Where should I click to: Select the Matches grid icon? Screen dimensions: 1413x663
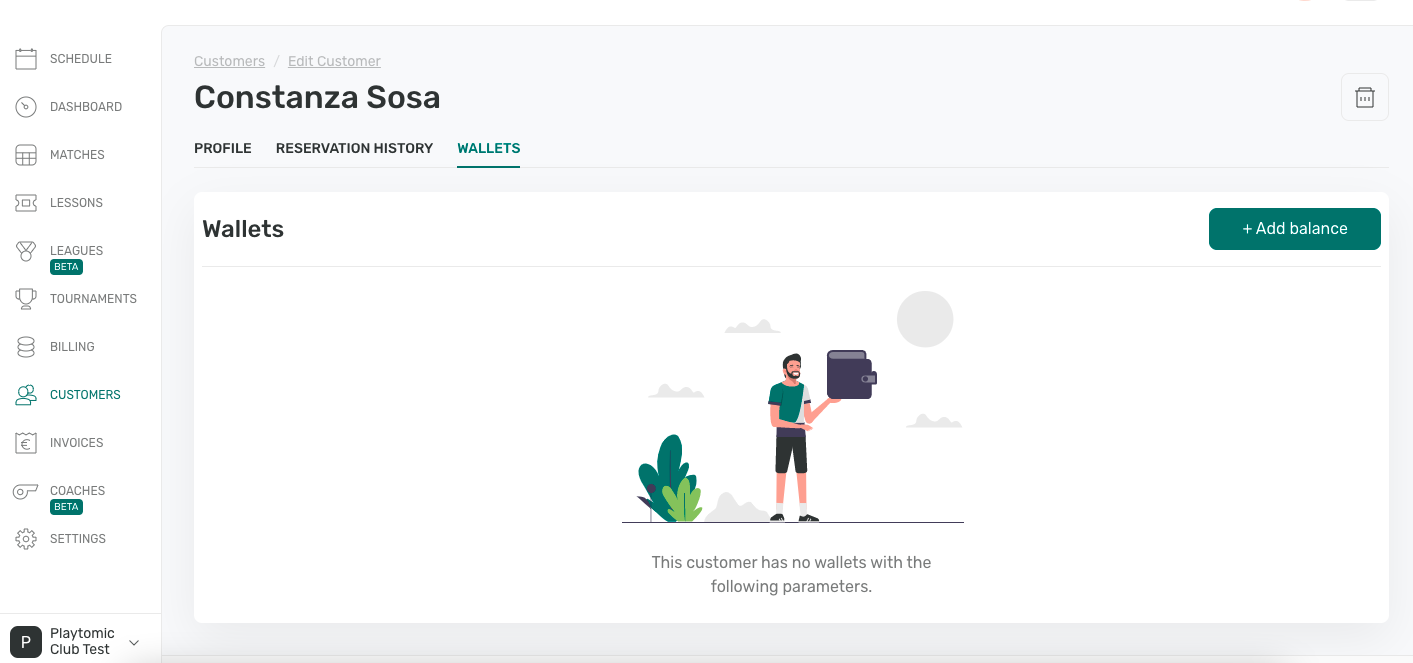pyautogui.click(x=26, y=155)
